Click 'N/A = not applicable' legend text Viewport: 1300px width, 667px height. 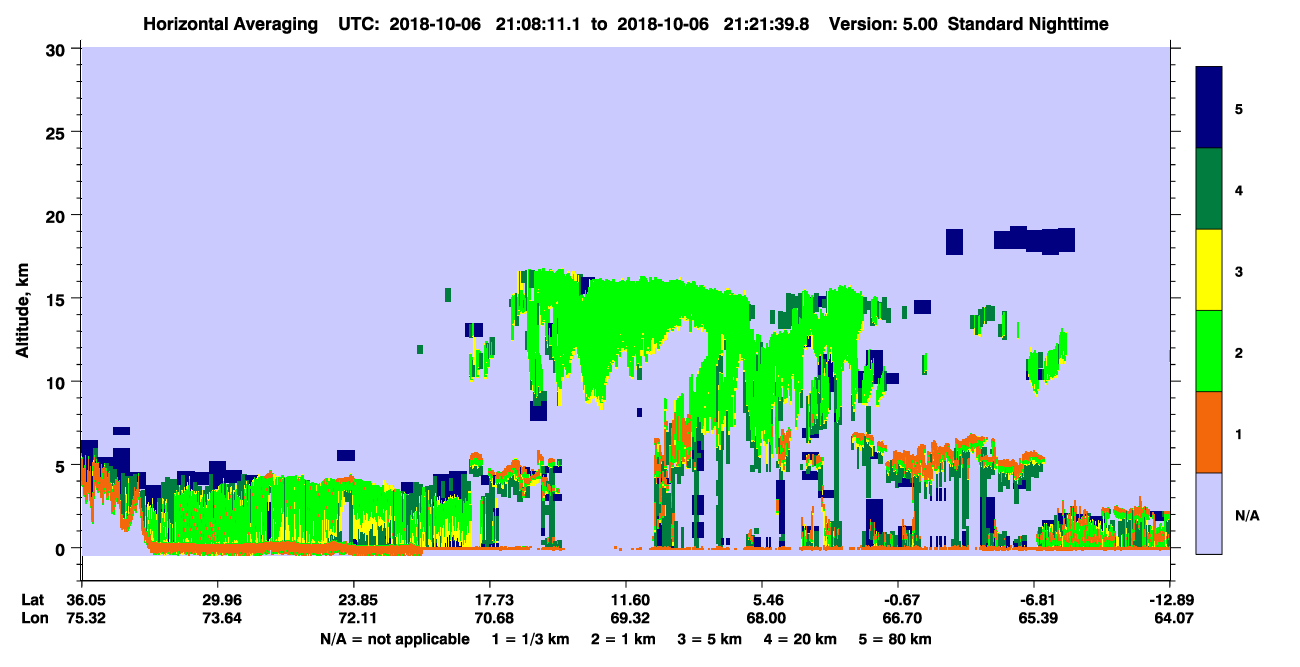coord(394,639)
